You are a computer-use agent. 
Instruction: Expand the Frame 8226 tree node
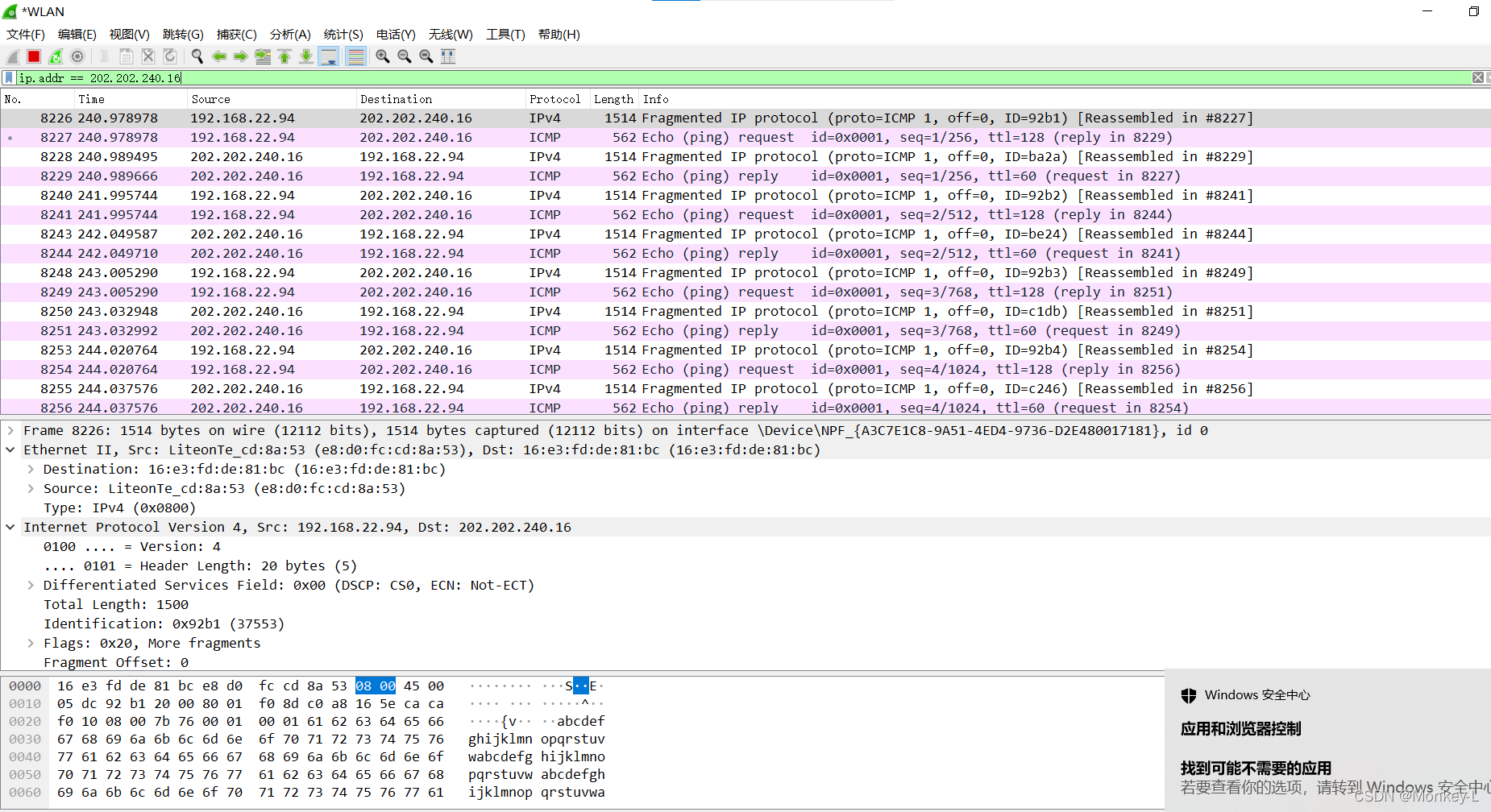coord(10,430)
